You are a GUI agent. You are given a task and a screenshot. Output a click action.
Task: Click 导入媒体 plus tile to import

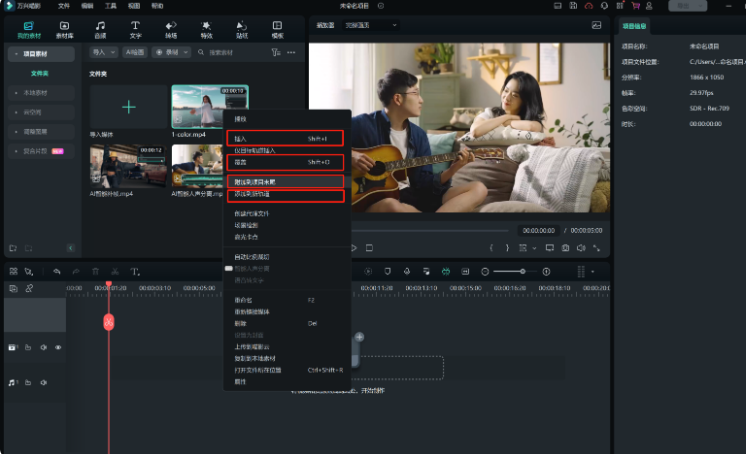coord(127,107)
